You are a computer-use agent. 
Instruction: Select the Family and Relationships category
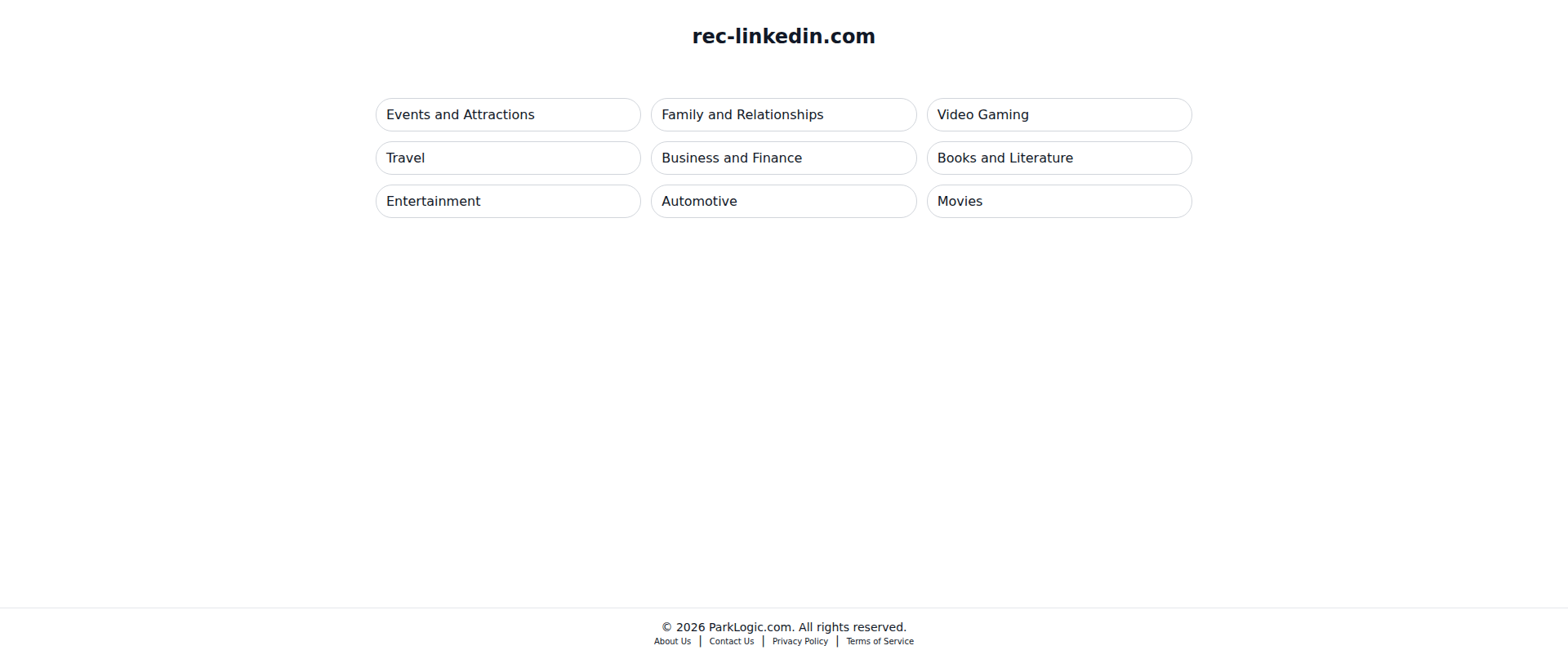click(x=783, y=115)
